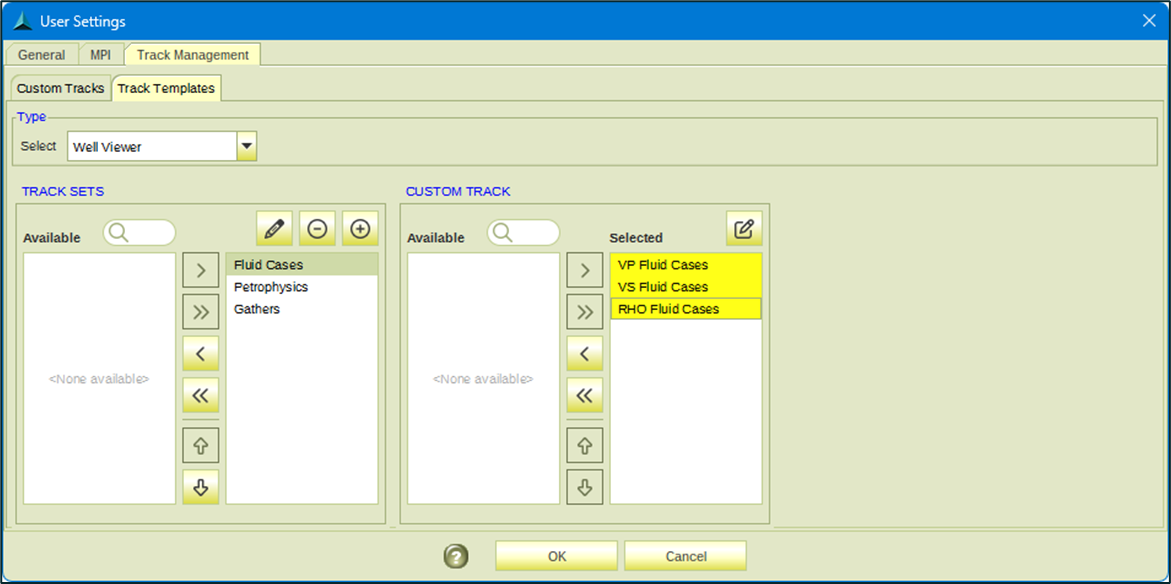Add a new track set with plus icon
1171x584 pixels.
pos(360,229)
